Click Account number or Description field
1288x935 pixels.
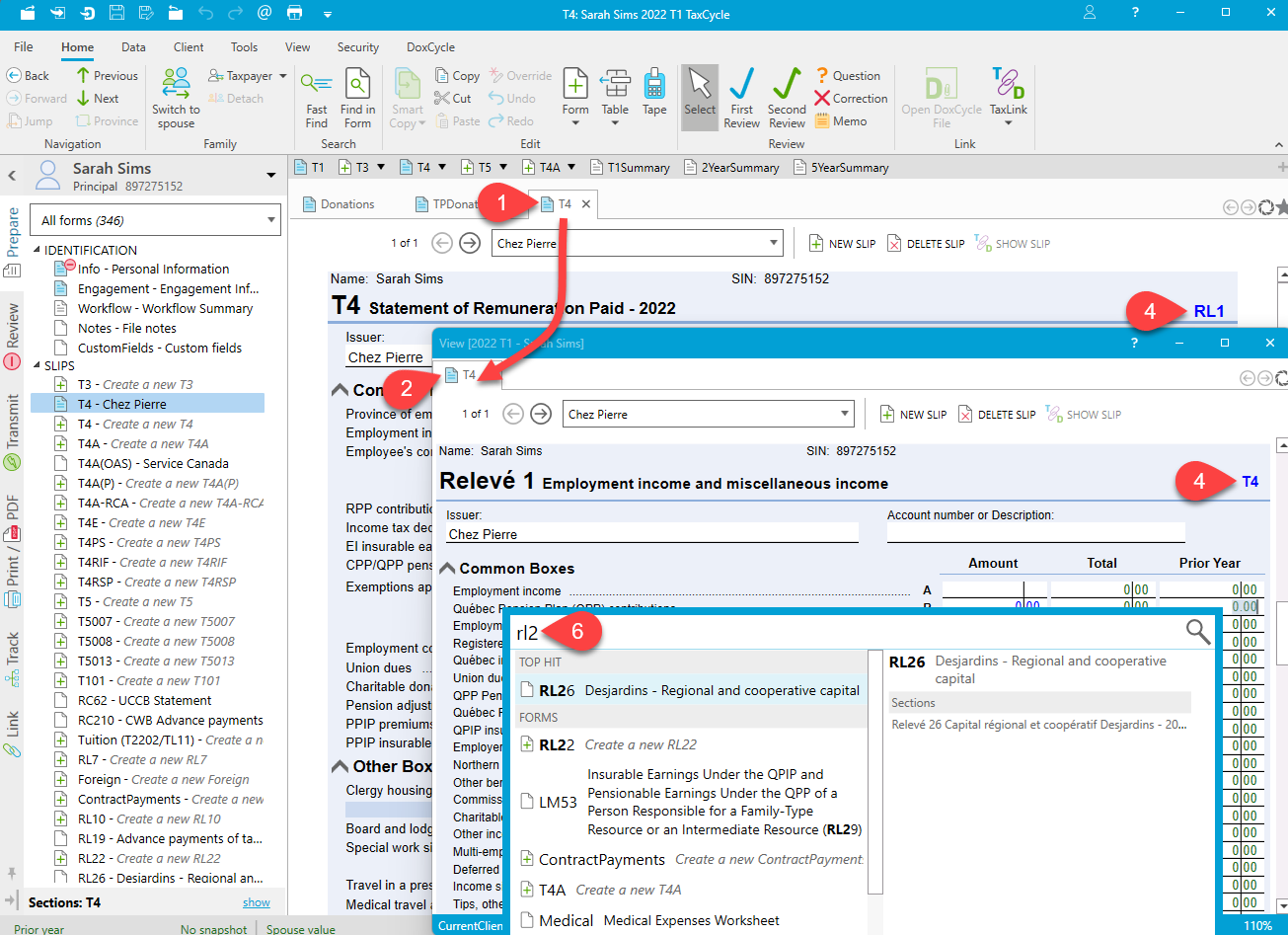1035,534
